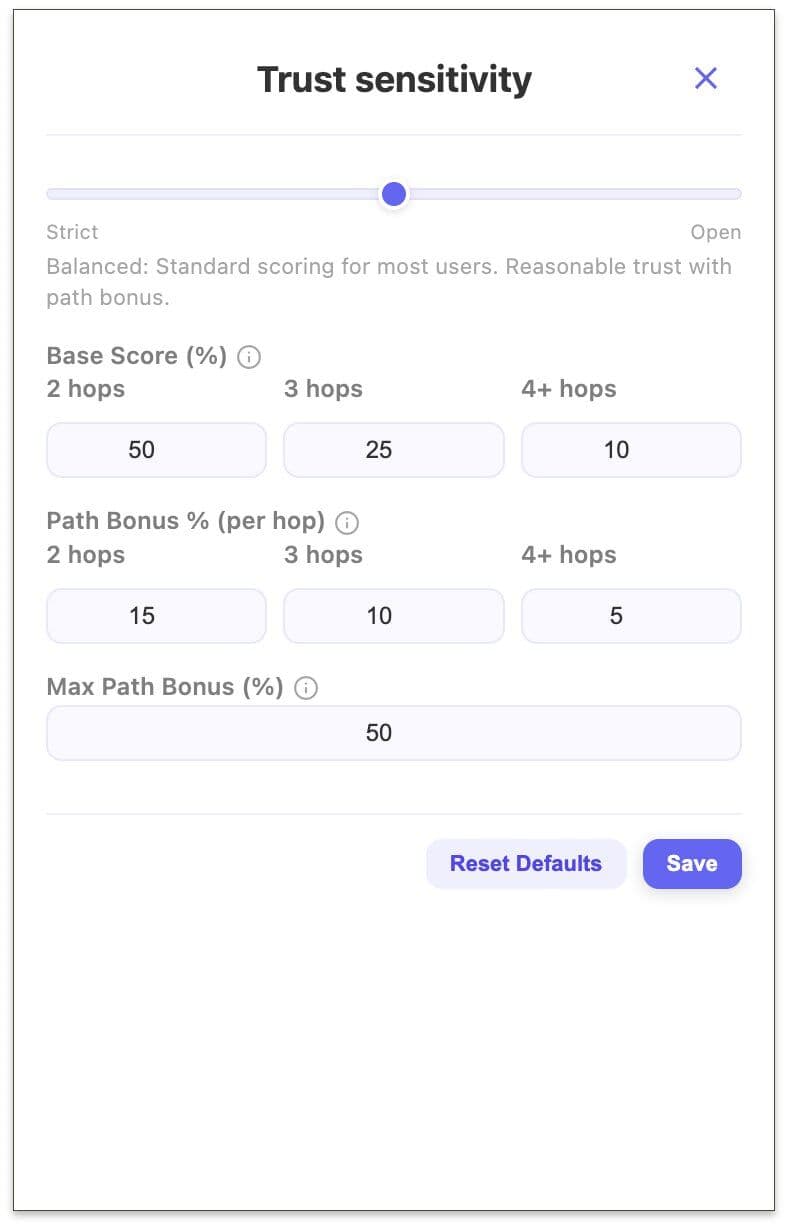This screenshot has height=1228, width=788.
Task: Click the slider handle knob
Action: coord(393,194)
